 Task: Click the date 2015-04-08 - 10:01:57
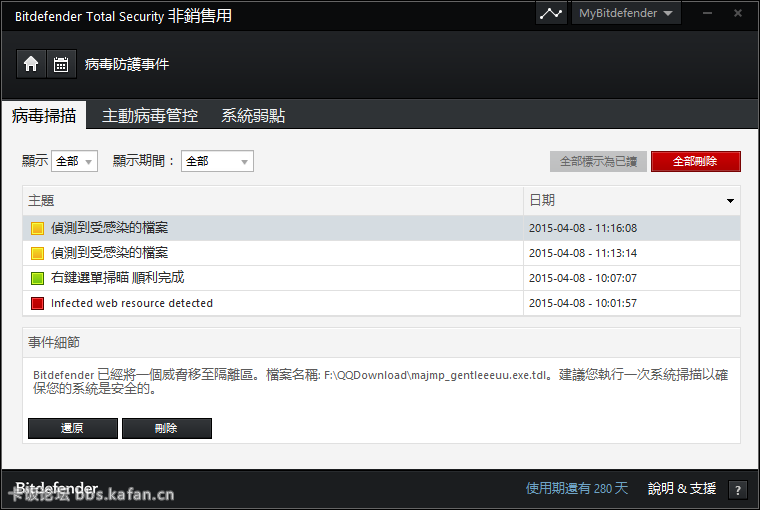[583, 303]
